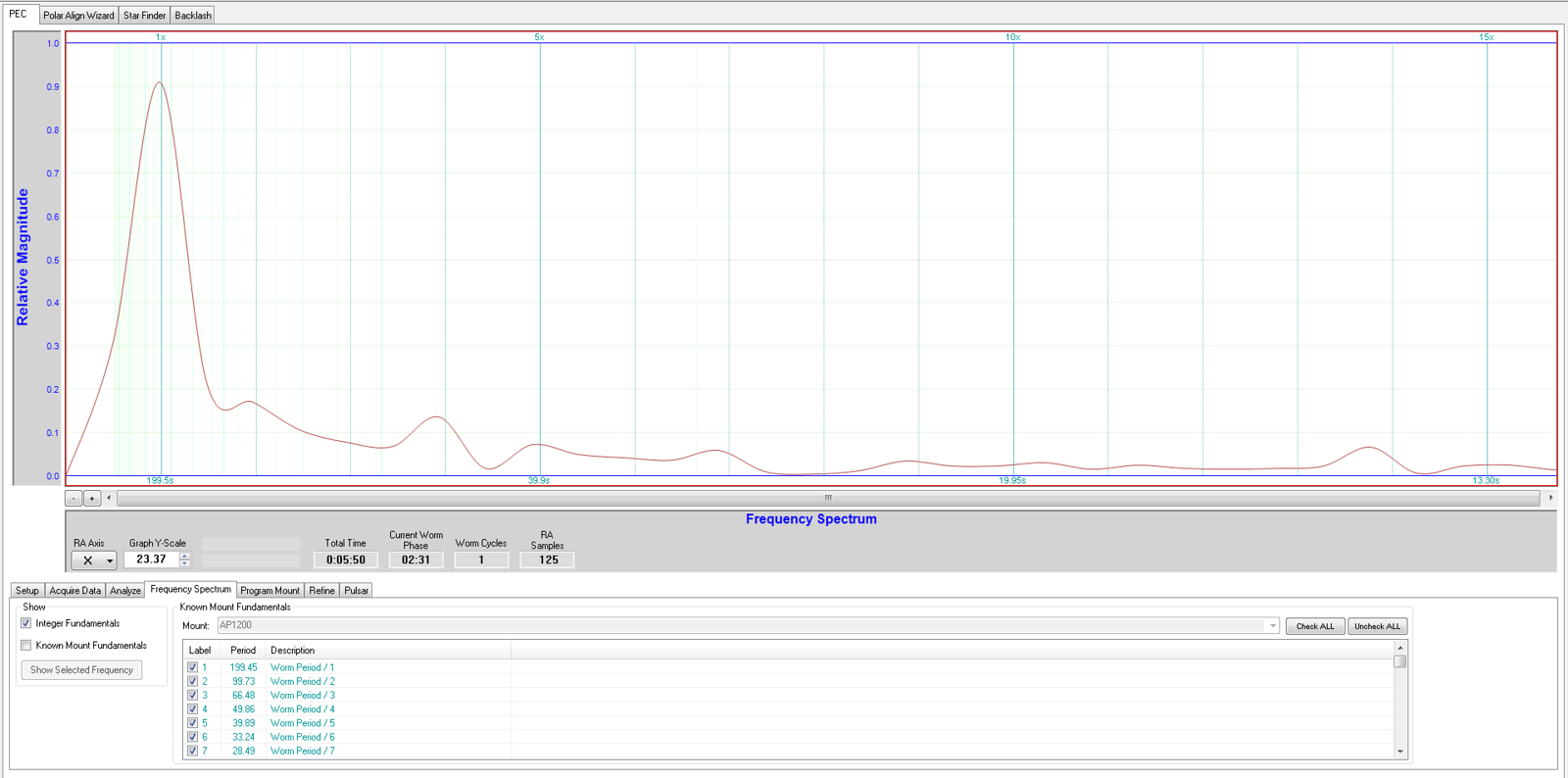The height and width of the screenshot is (778, 1568).
Task: Go to the Setup tab
Action: pos(27,591)
